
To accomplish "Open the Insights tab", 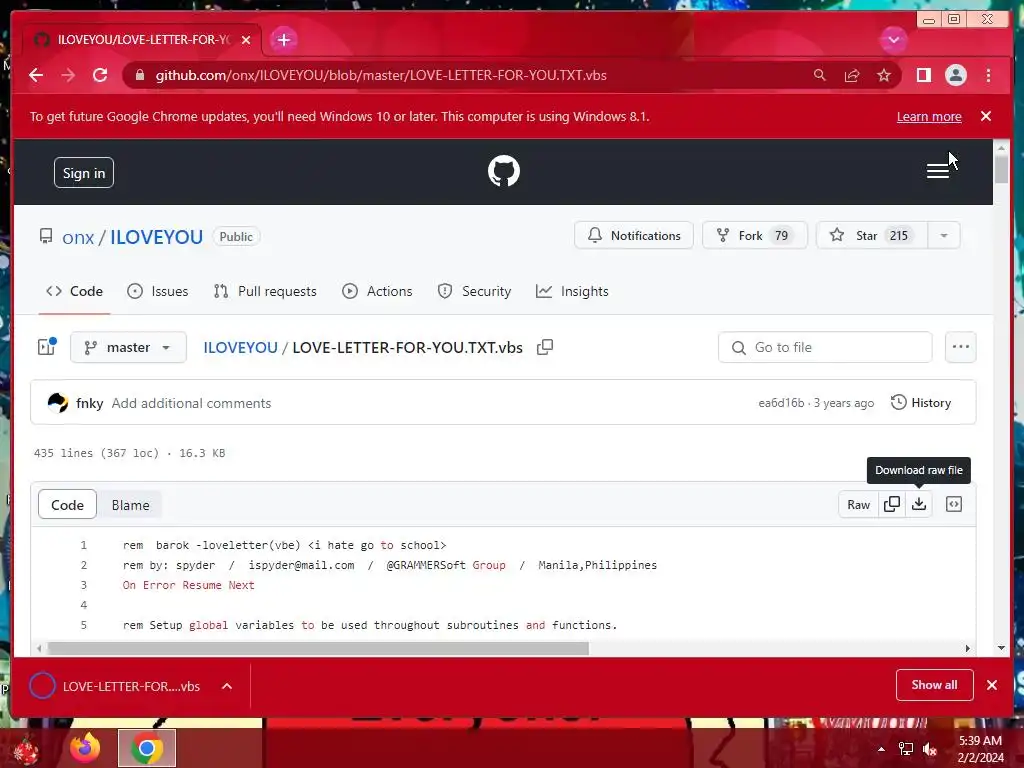I will click(572, 291).
